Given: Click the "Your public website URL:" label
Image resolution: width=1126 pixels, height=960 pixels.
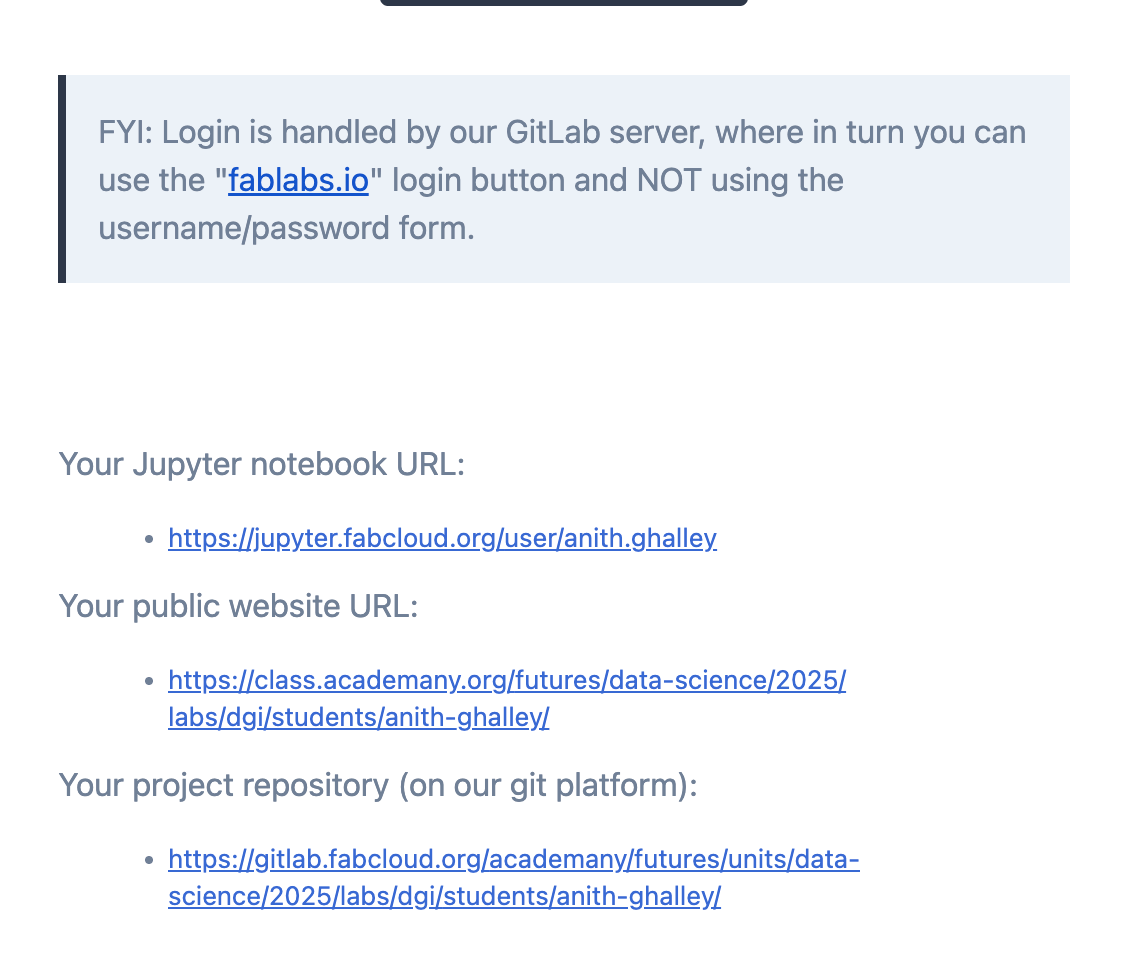Looking at the screenshot, I should (x=238, y=606).
